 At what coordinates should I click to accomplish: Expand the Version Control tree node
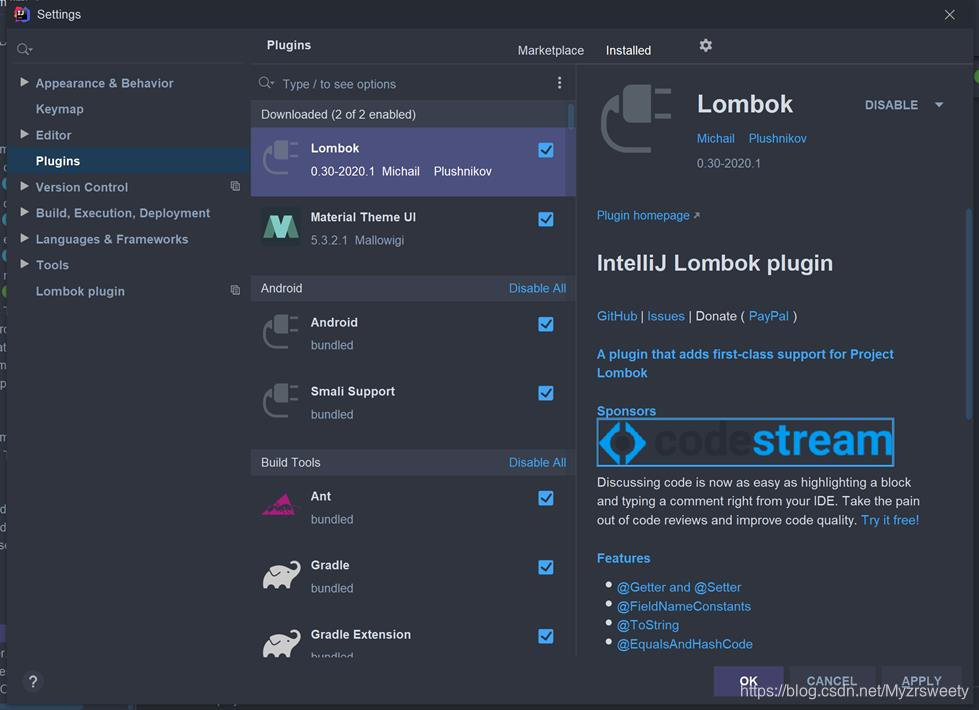point(24,185)
